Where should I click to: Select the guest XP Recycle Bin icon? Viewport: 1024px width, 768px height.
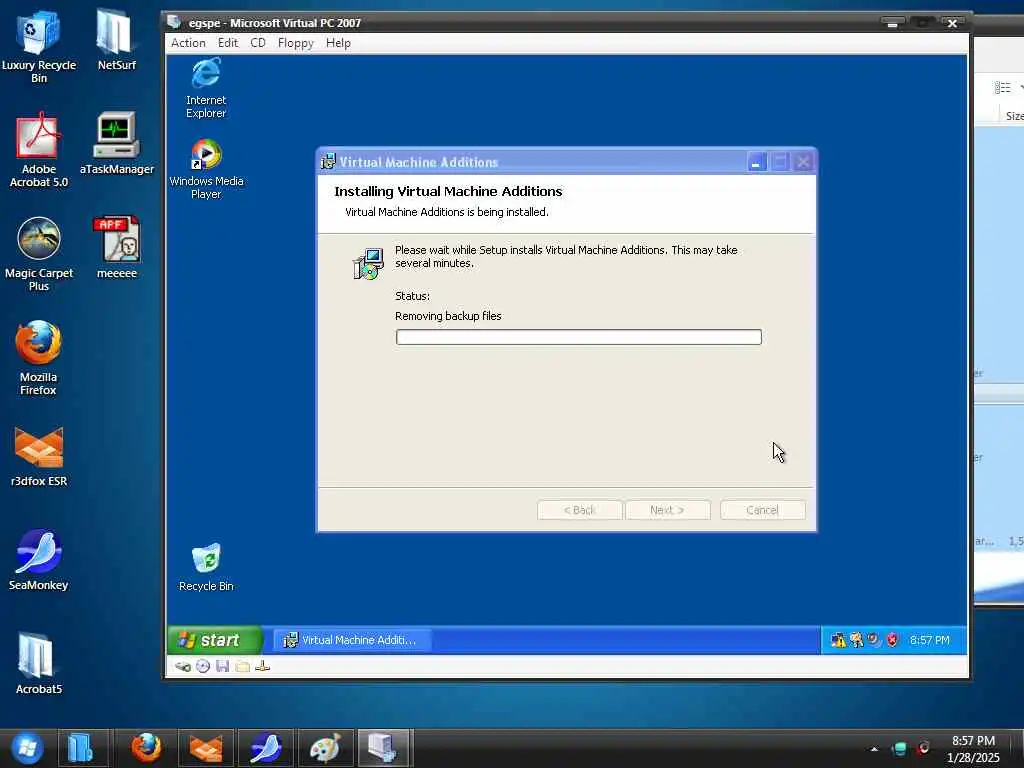(206, 567)
